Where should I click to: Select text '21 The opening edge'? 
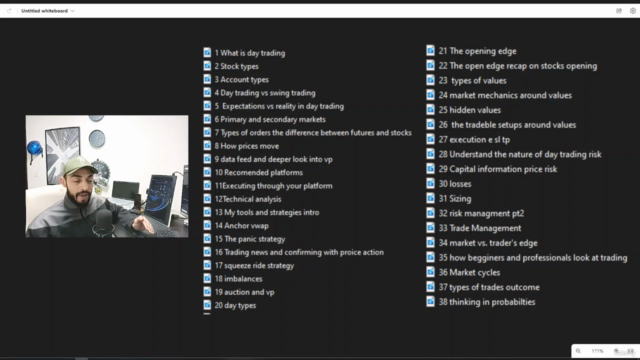pyautogui.click(x=478, y=51)
